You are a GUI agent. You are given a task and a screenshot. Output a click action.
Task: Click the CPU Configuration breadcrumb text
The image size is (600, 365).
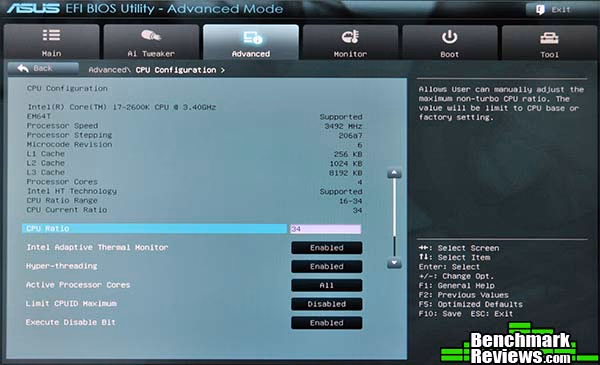tap(176, 70)
